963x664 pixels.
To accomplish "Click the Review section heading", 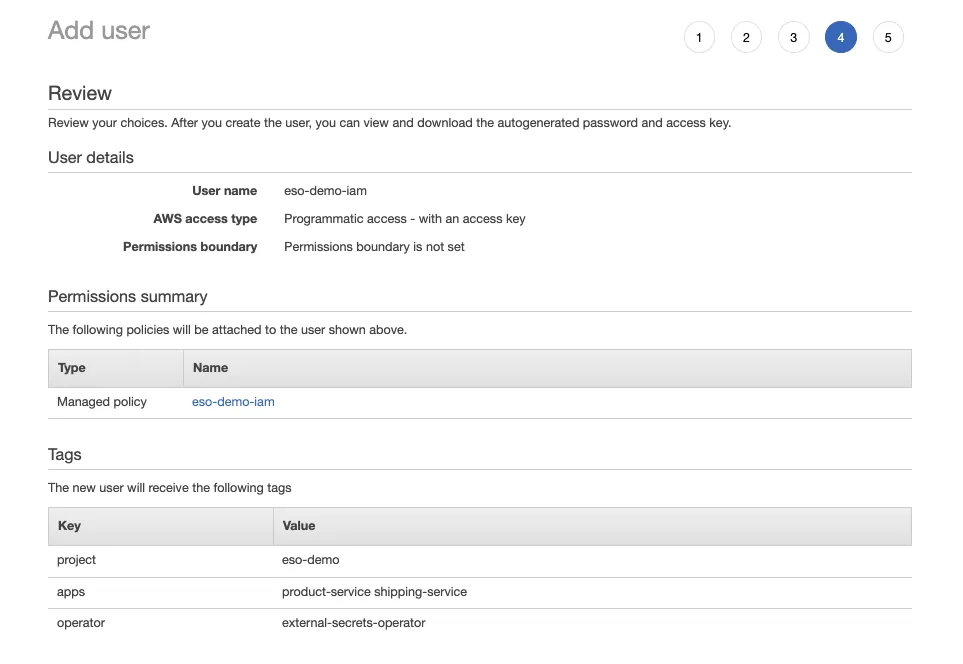I will tap(80, 93).
